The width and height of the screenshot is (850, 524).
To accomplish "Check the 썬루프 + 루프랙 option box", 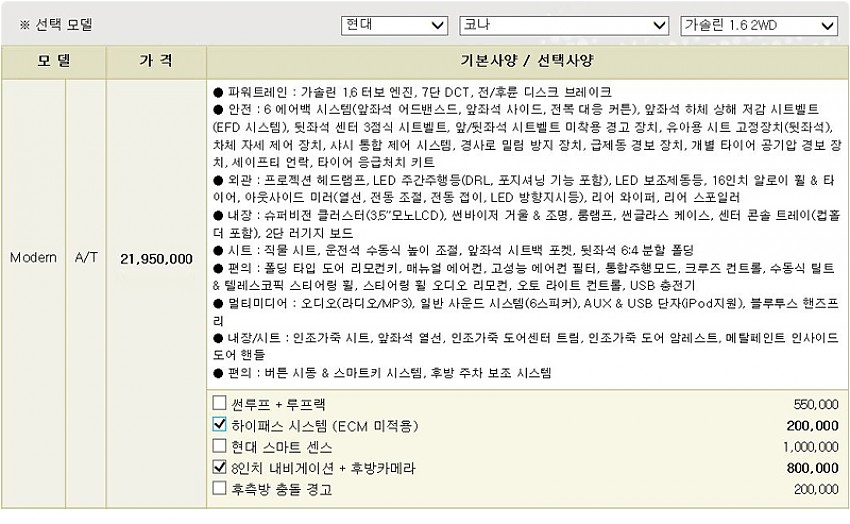I will [x=220, y=403].
